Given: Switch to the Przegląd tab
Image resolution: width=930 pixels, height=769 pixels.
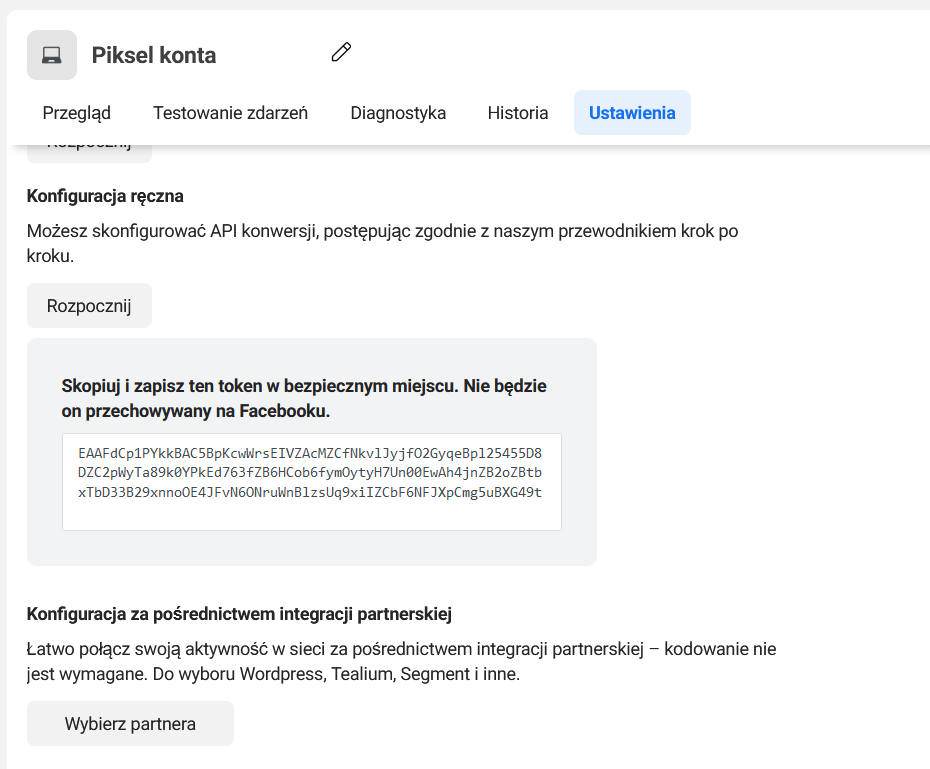Looking at the screenshot, I should tap(76, 113).
